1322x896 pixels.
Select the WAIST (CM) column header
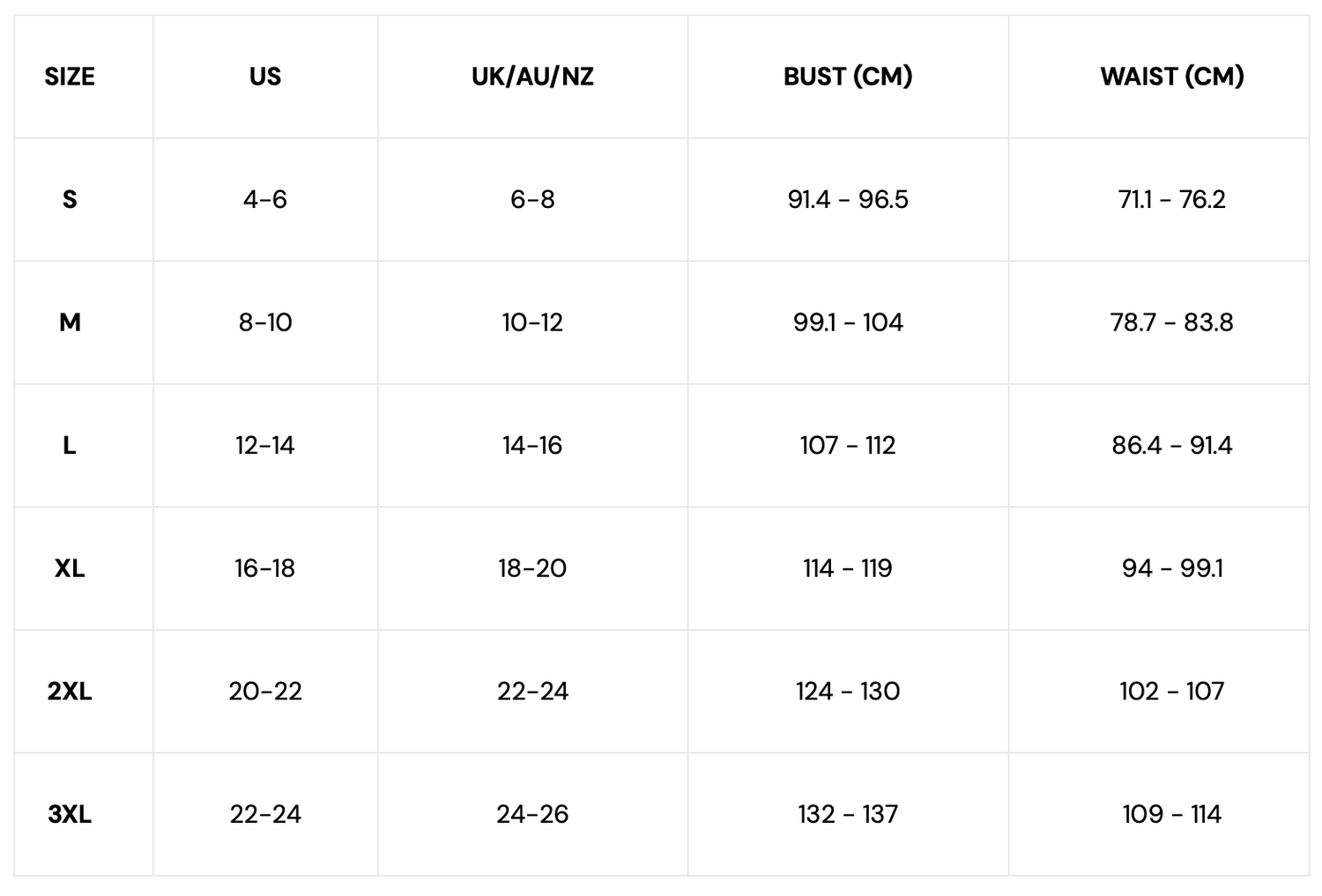point(1171,77)
